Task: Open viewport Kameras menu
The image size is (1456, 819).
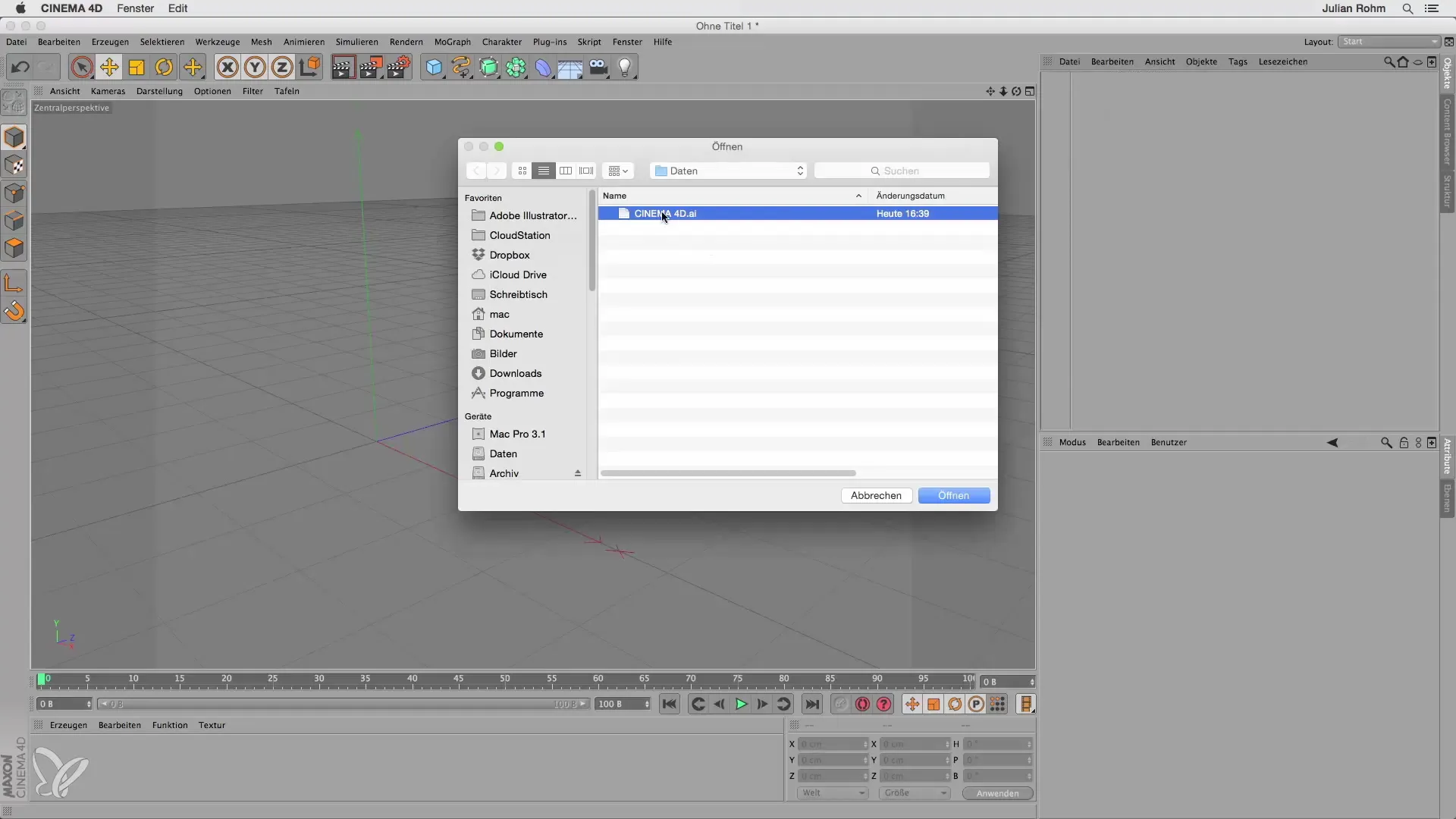Action: [108, 91]
